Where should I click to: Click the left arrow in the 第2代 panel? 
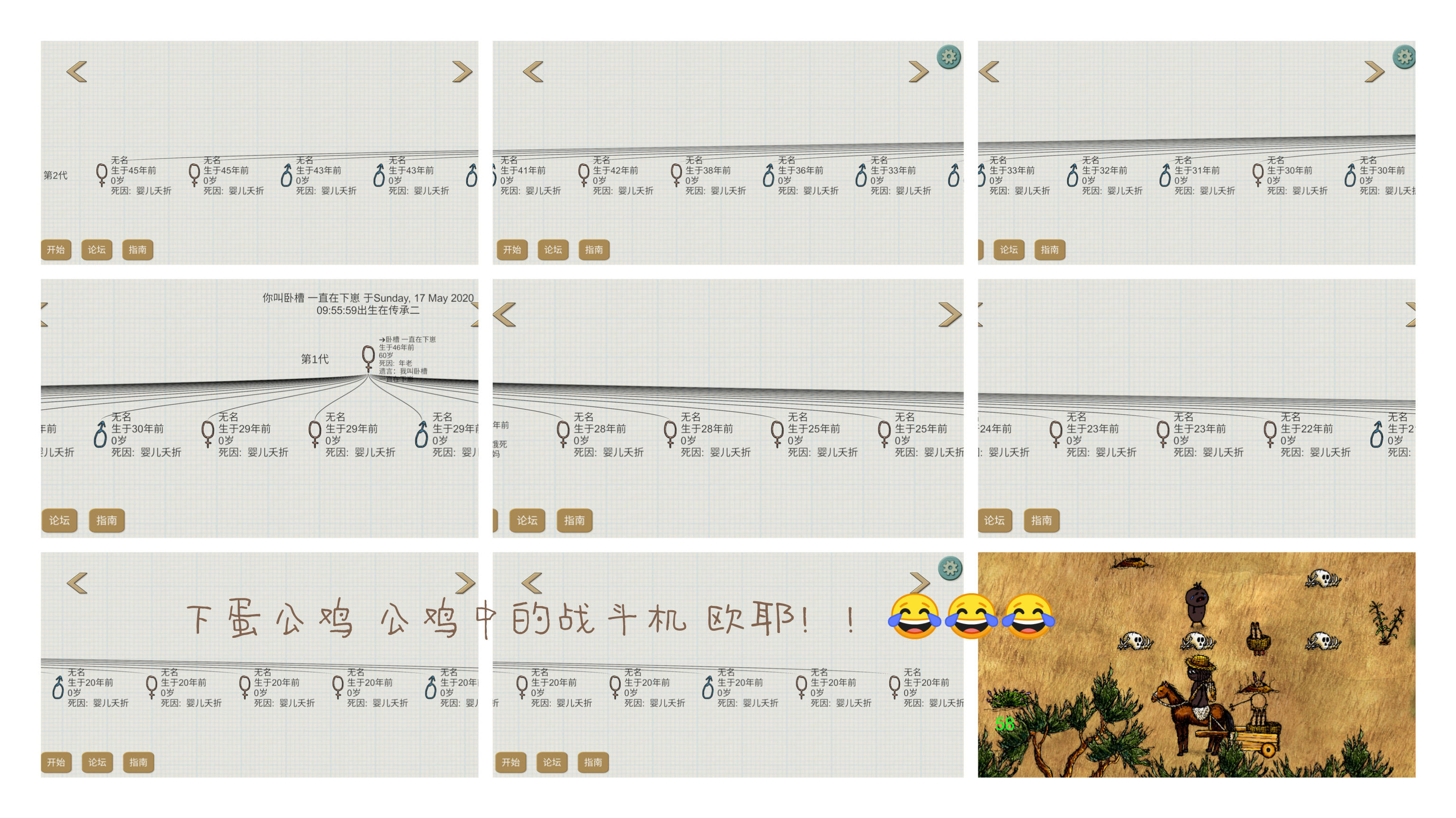(x=77, y=72)
